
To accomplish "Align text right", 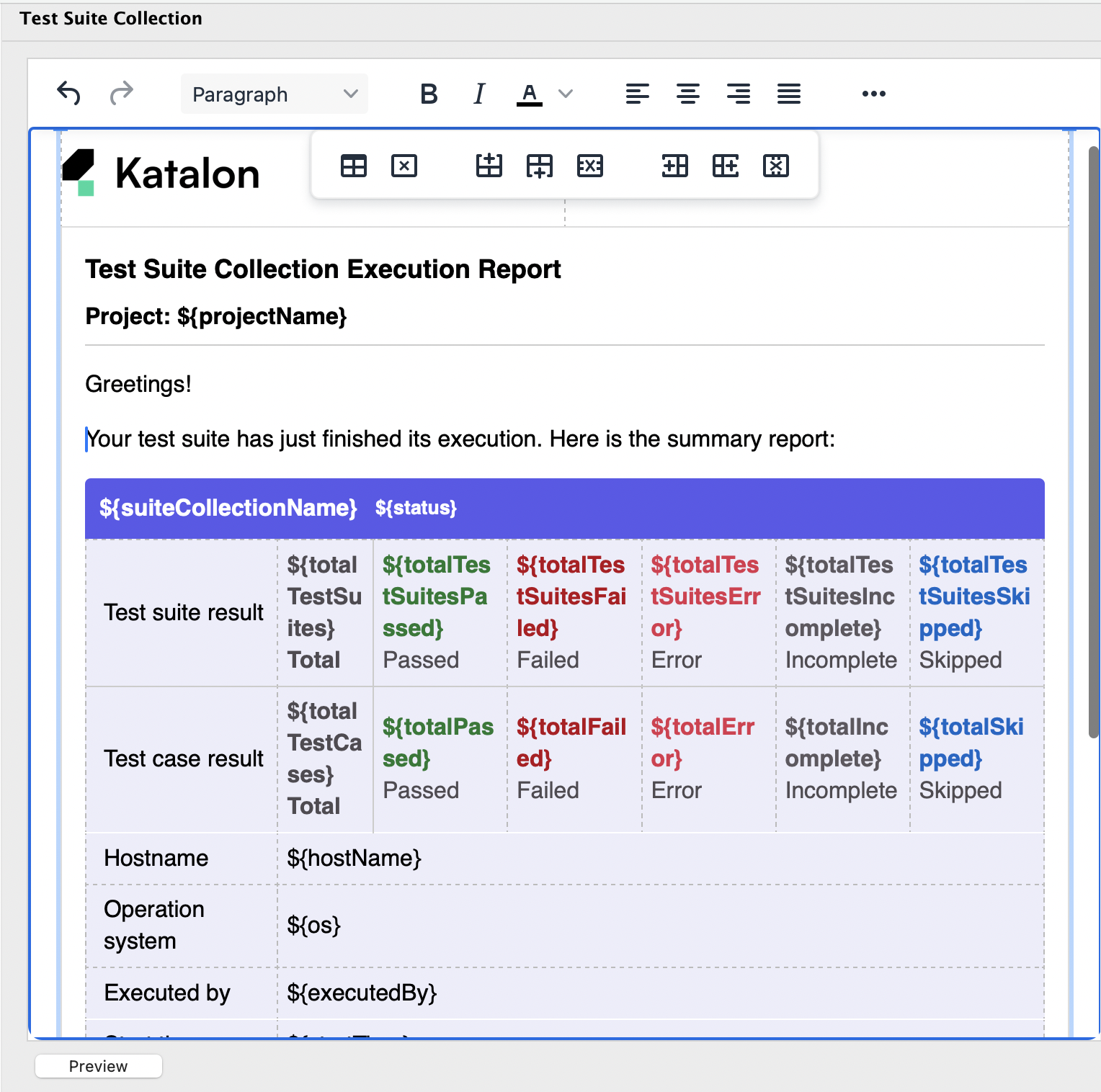I will click(x=739, y=94).
